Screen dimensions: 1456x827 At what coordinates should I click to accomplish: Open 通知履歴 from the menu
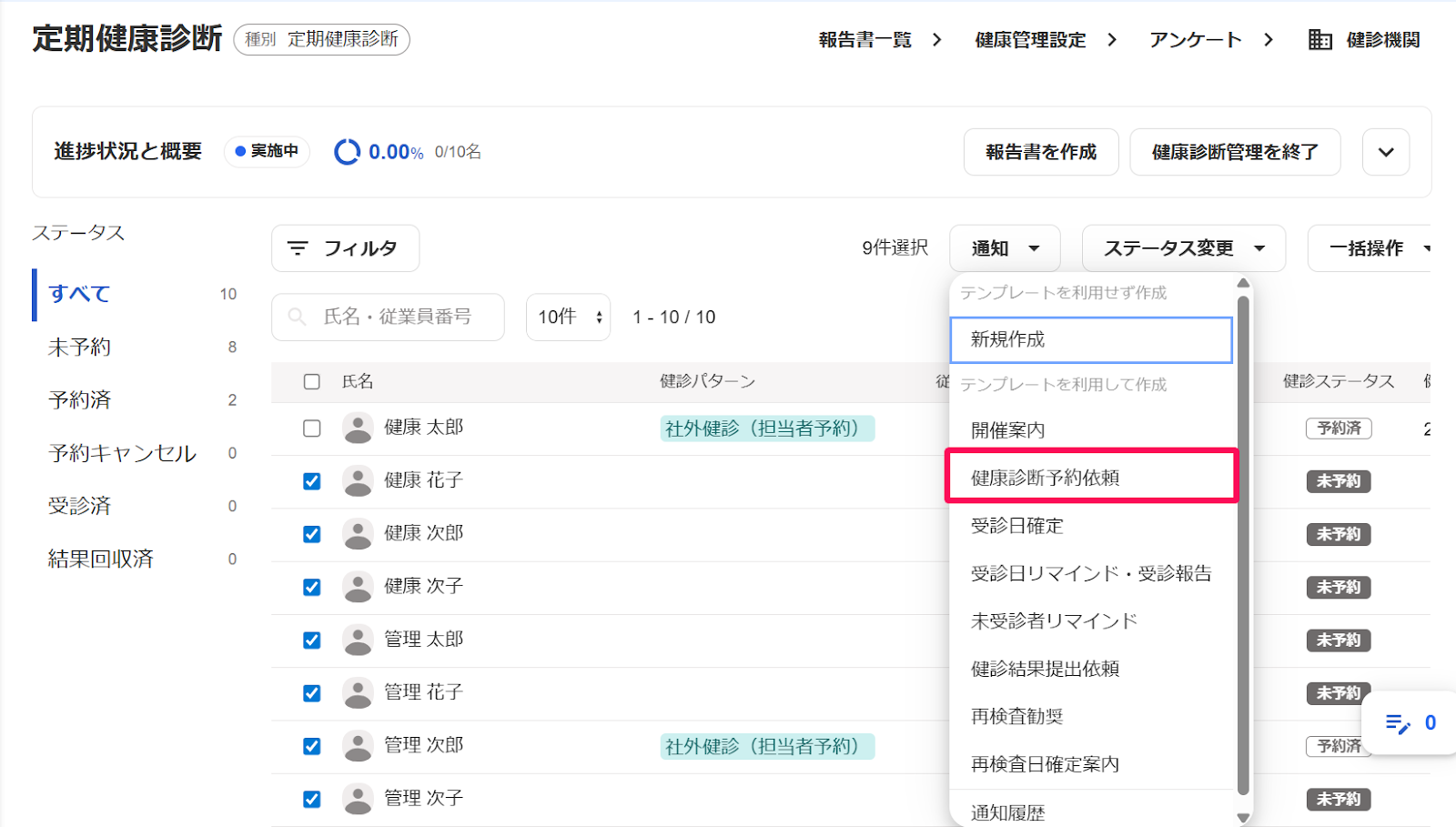click(1091, 812)
